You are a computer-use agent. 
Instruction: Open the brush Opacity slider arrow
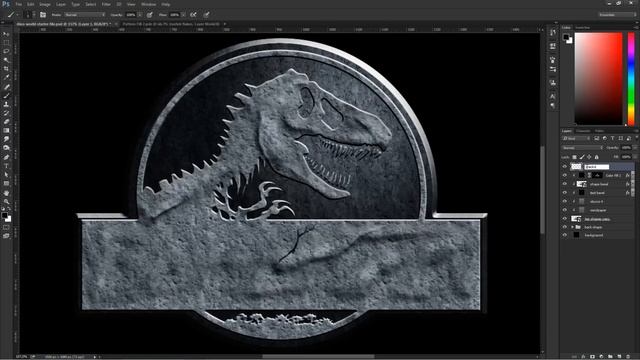tap(140, 15)
